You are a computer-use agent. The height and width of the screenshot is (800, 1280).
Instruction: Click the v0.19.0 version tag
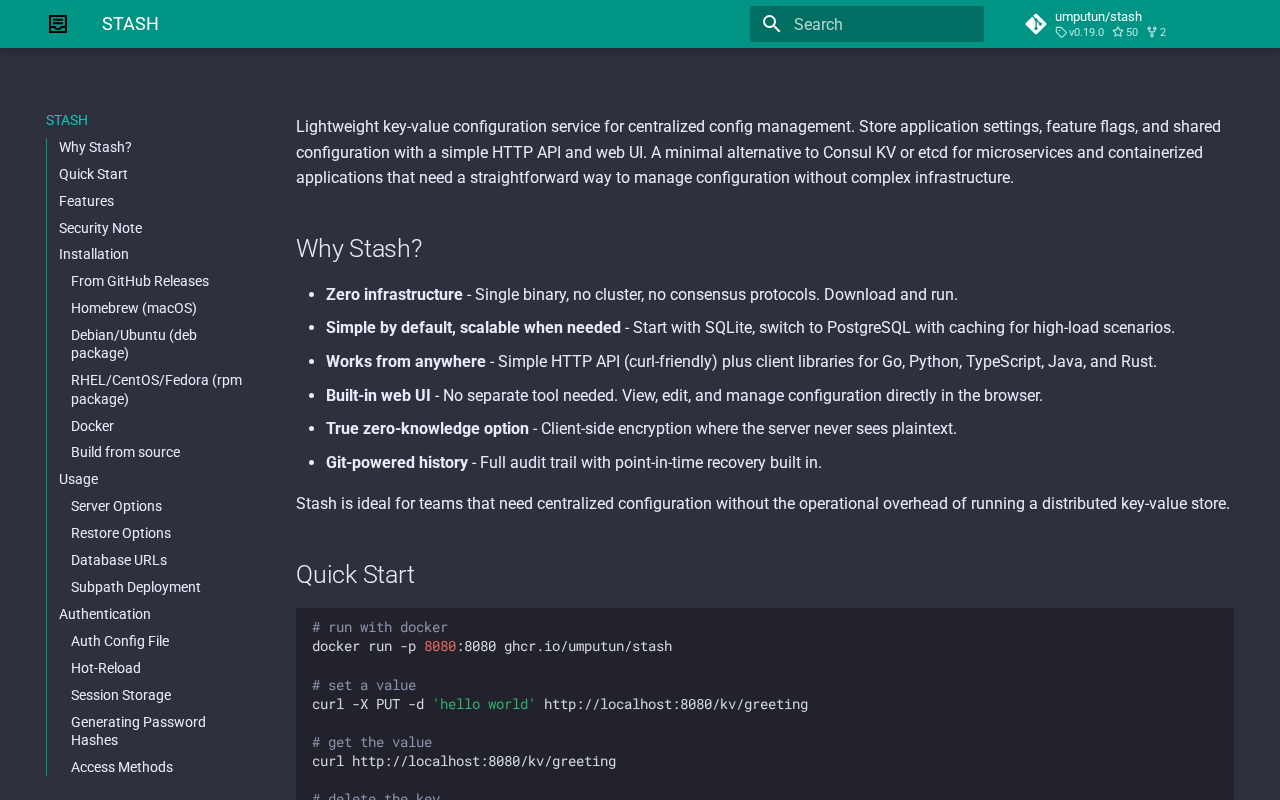click(1080, 33)
